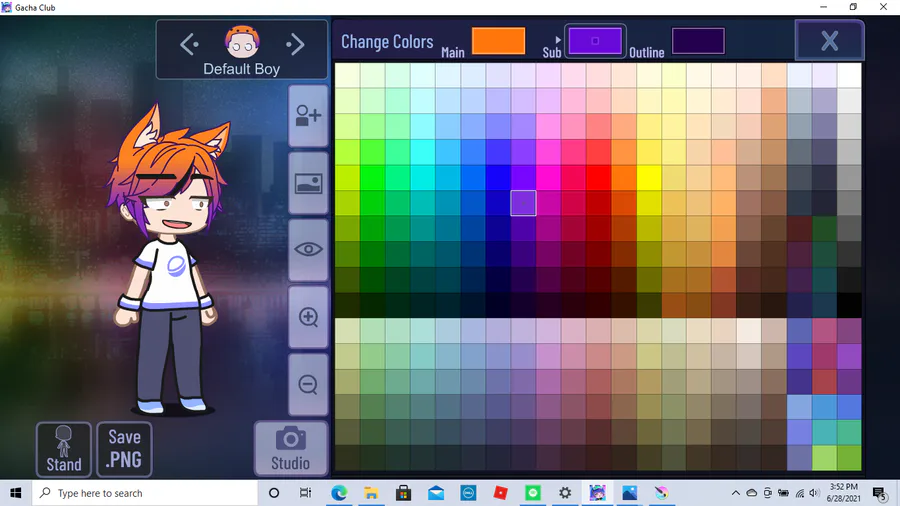This screenshot has height=506, width=900.
Task: Select the purple Sub color swatch
Action: pos(595,41)
